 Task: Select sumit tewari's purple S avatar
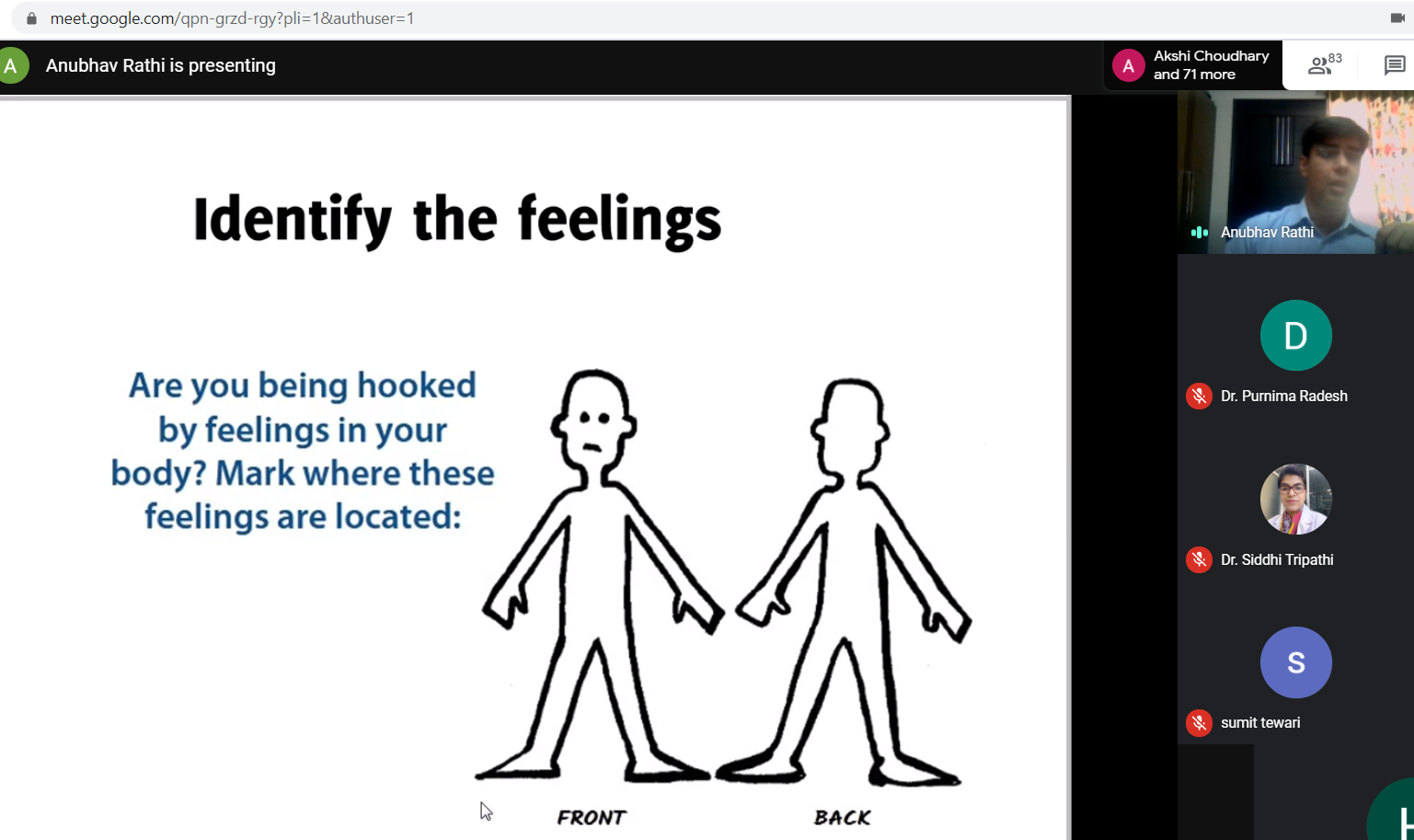tap(1295, 662)
